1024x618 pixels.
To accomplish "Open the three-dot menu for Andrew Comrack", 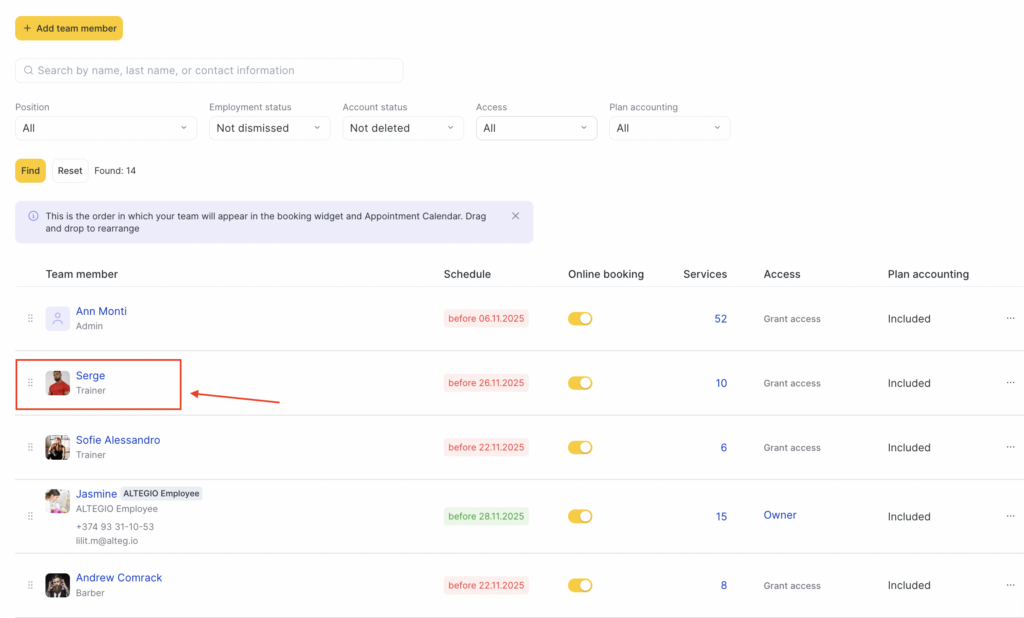I will tap(1010, 586).
